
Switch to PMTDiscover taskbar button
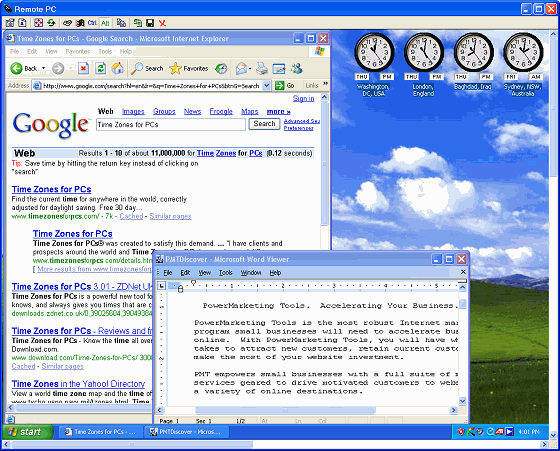[186, 432]
